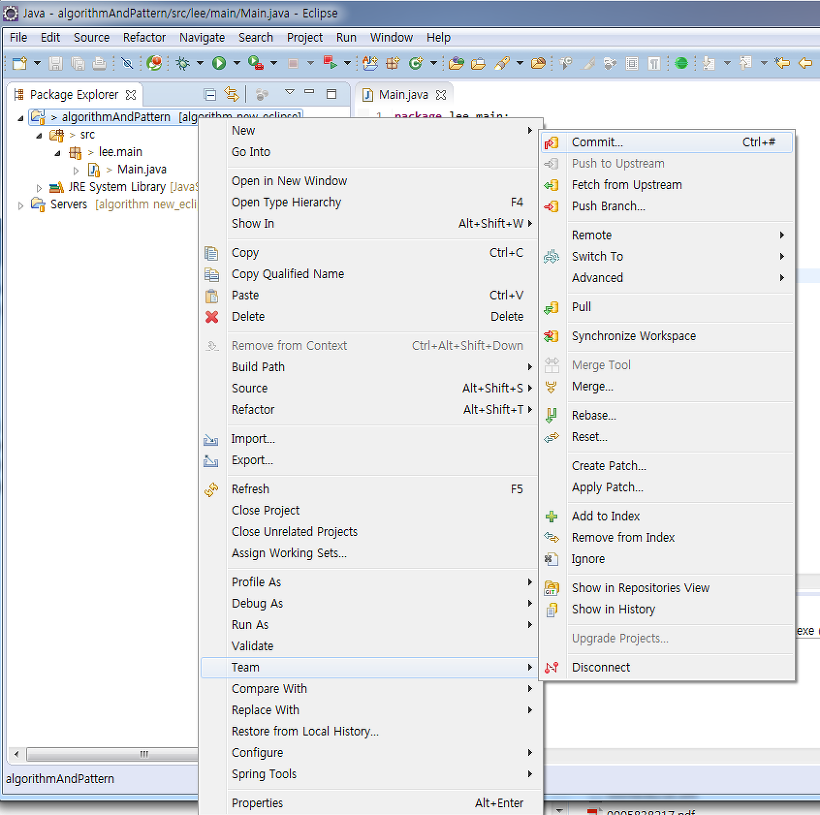Viewport: 820px width, 815px height.
Task: Click Delete in context menu
Action: [x=369, y=317]
